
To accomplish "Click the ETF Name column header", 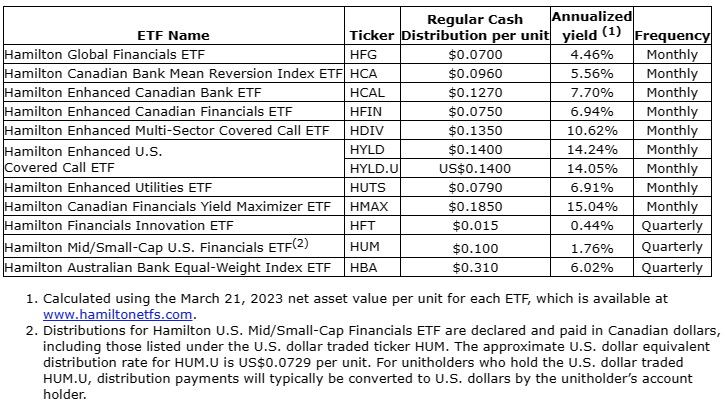I will coord(174,35).
